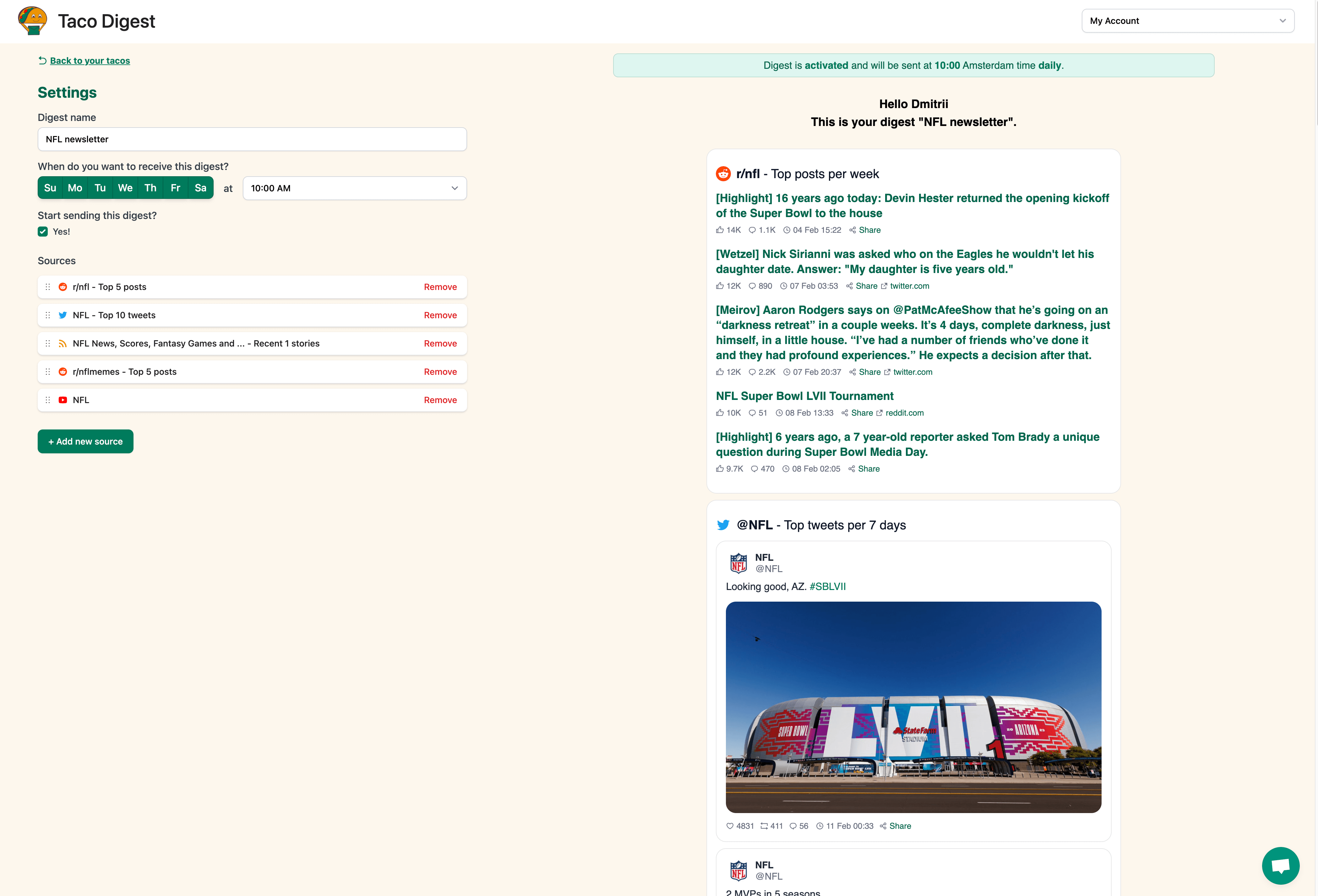Click the r/nfl Top 5 posts source row
Viewport: 1318px width, 896px height.
[x=252, y=287]
